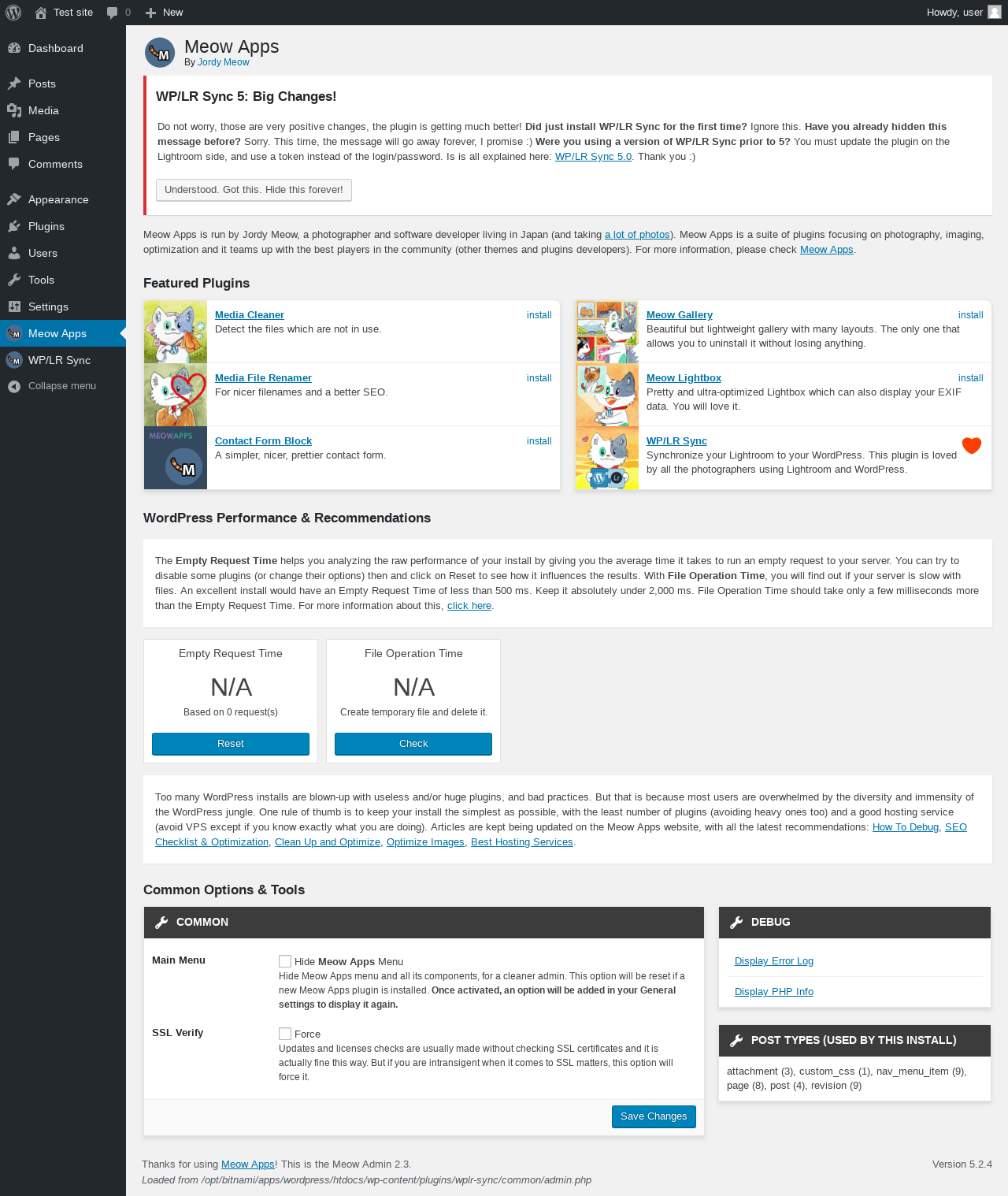Open Users menu item
The image size is (1008, 1196).
[63, 253]
